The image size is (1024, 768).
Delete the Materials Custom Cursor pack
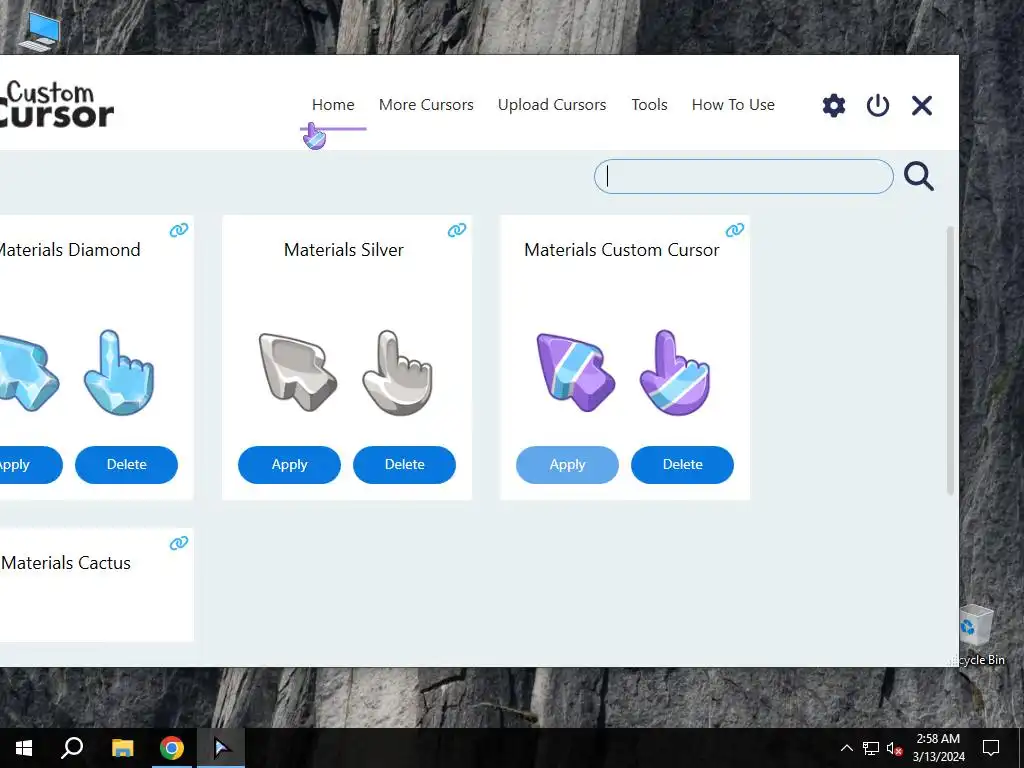[x=682, y=465]
